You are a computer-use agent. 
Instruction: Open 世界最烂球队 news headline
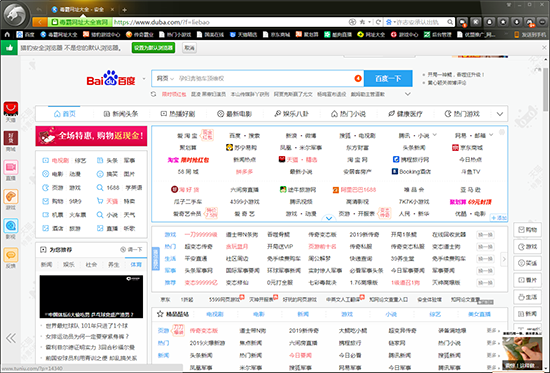(x=87, y=326)
